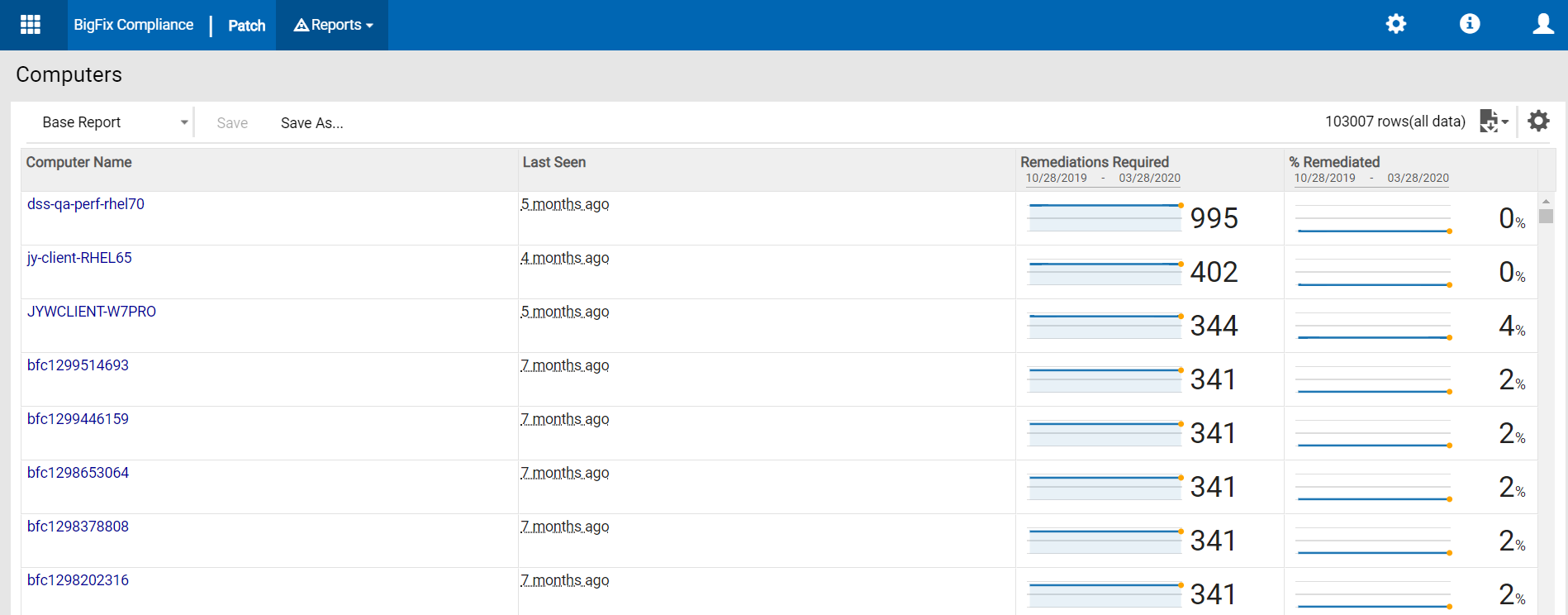Open the user account icon
The image size is (1568, 615).
[x=1542, y=24]
